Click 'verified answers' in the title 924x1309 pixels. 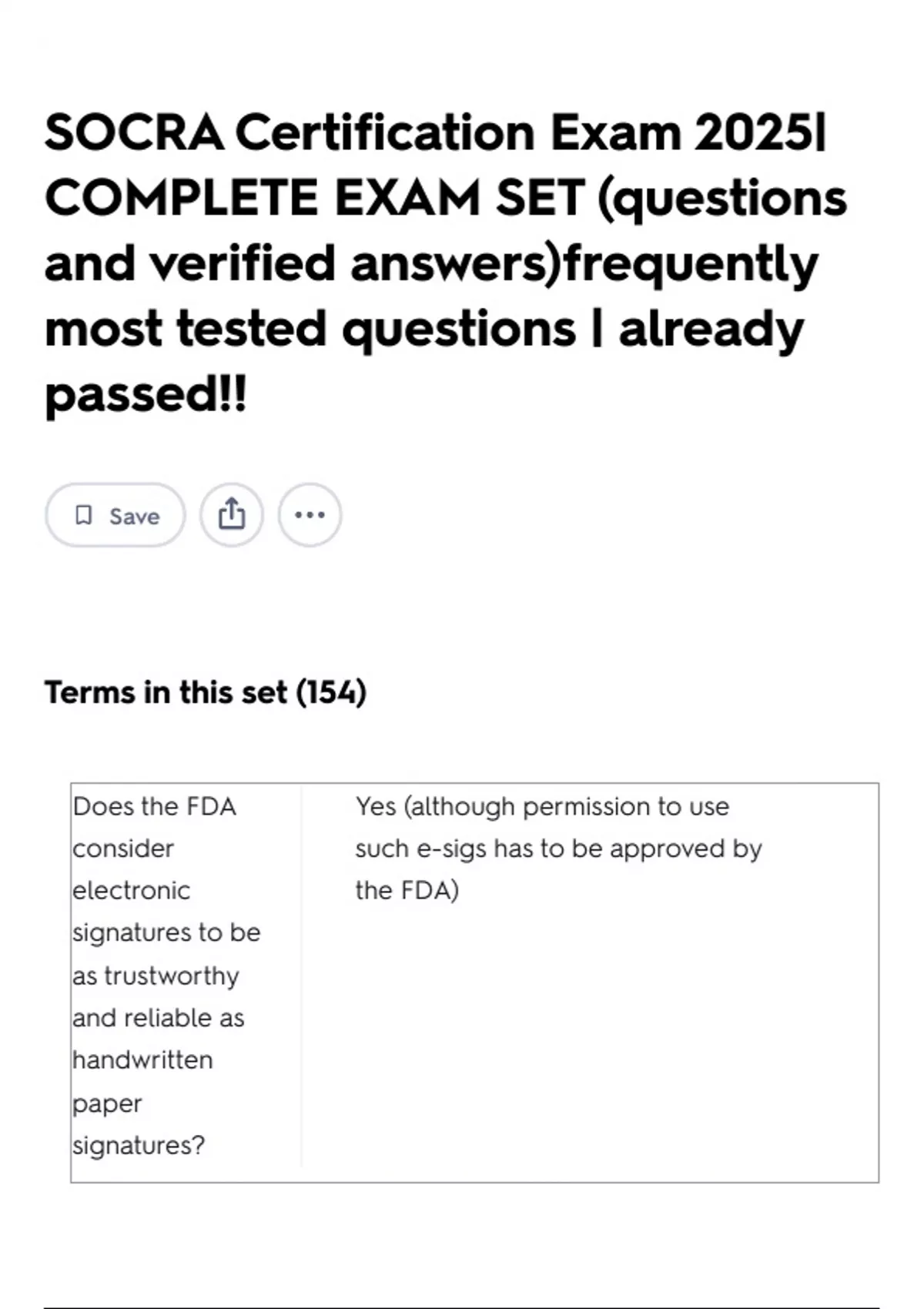pos(352,263)
